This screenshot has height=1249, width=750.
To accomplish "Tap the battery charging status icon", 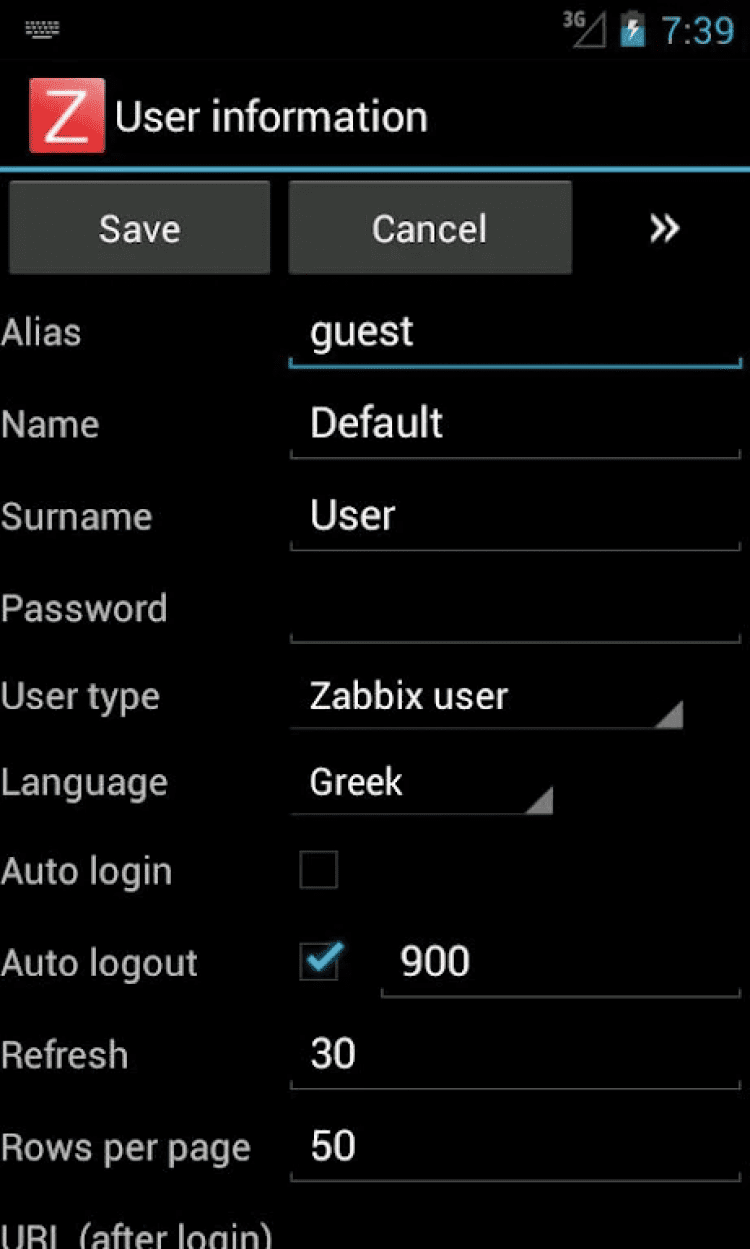I will [x=632, y=30].
